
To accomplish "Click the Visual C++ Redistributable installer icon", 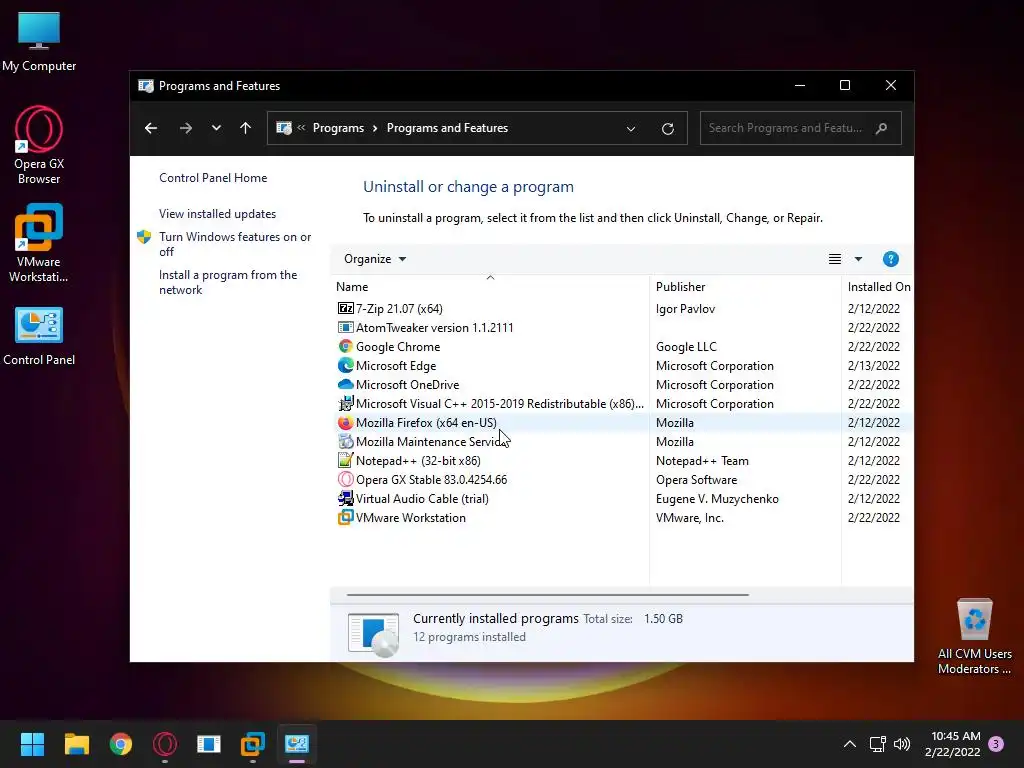I will coord(345,403).
